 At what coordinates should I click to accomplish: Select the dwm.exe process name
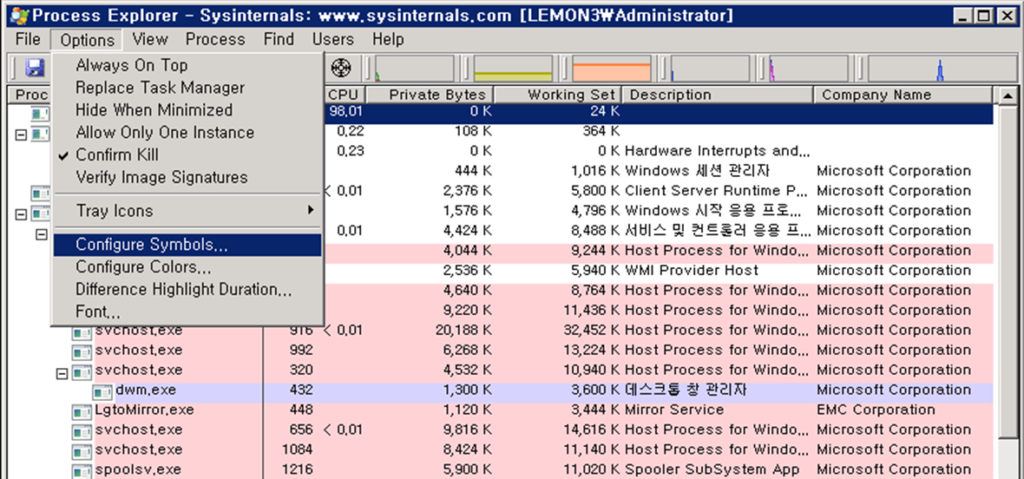click(146, 391)
